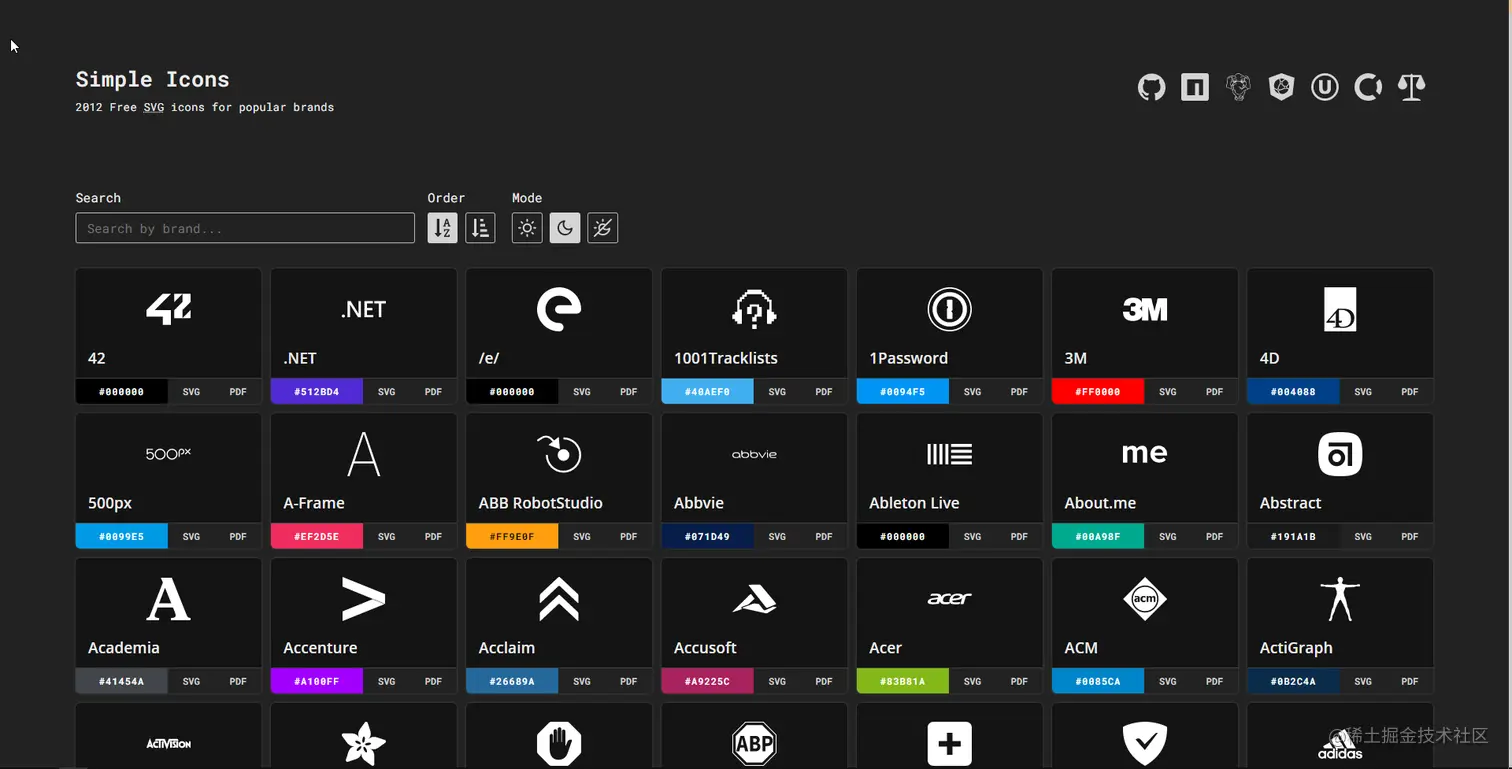1512x769 pixels.
Task: Click the AddThis plus-square logo
Action: [x=949, y=744]
